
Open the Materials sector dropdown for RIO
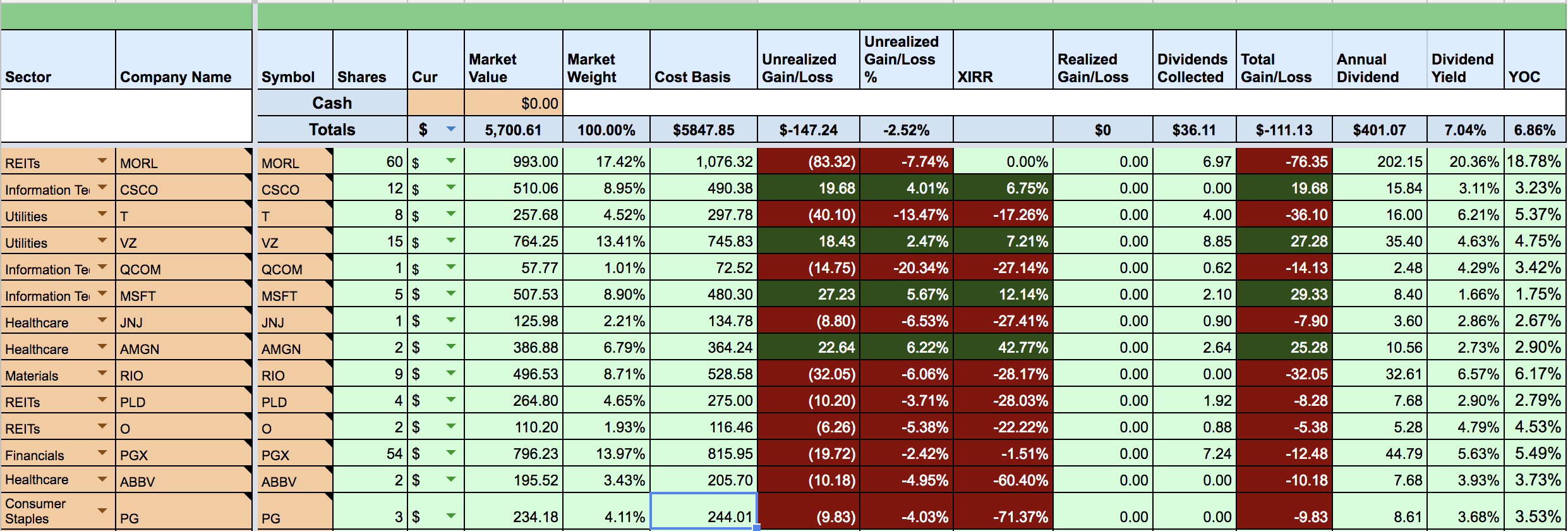point(102,374)
